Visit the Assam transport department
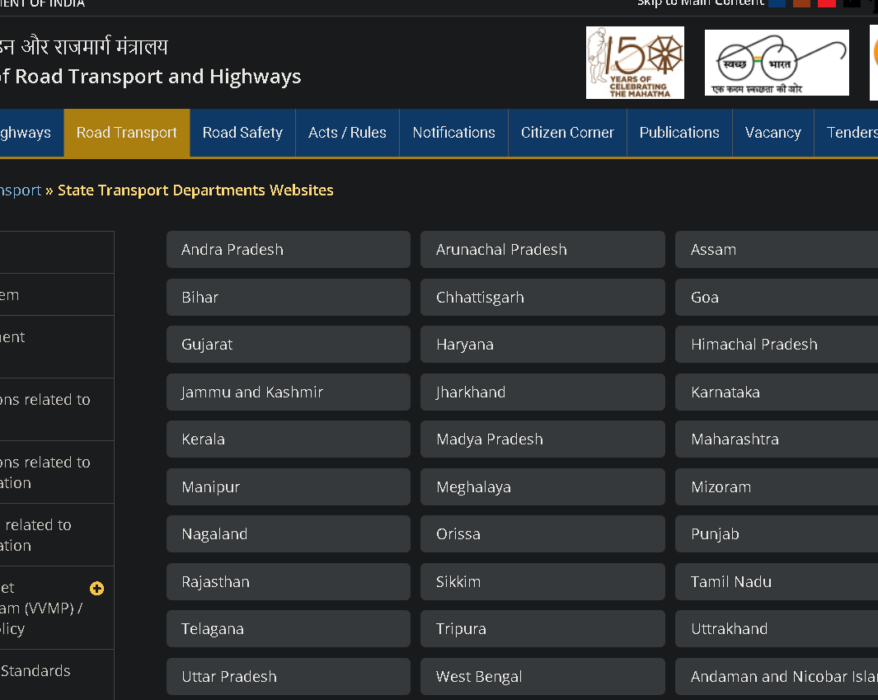 [x=777, y=250]
